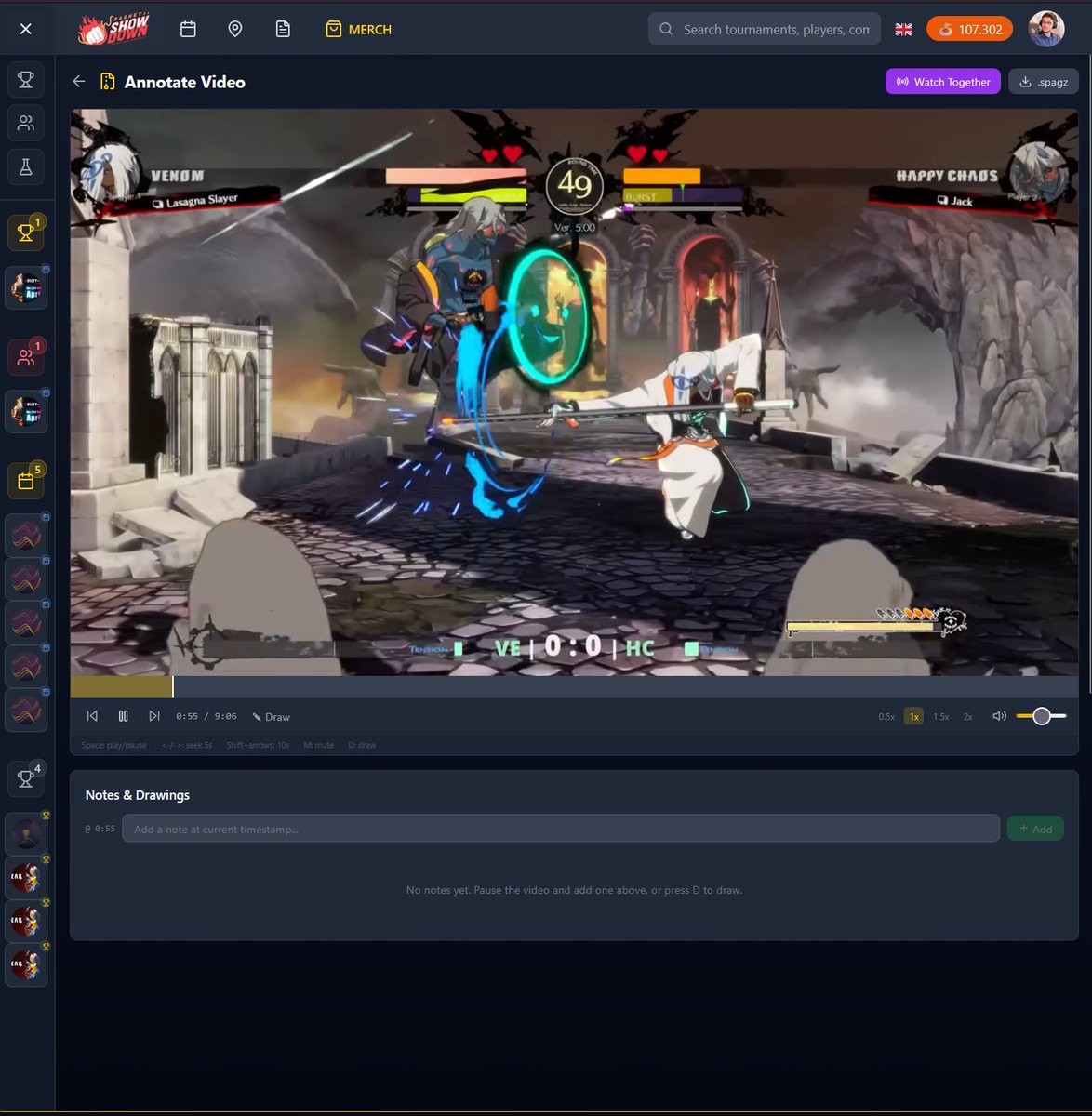Open the user profile avatar menu
The width and height of the screenshot is (1092, 1116).
pos(1046,29)
